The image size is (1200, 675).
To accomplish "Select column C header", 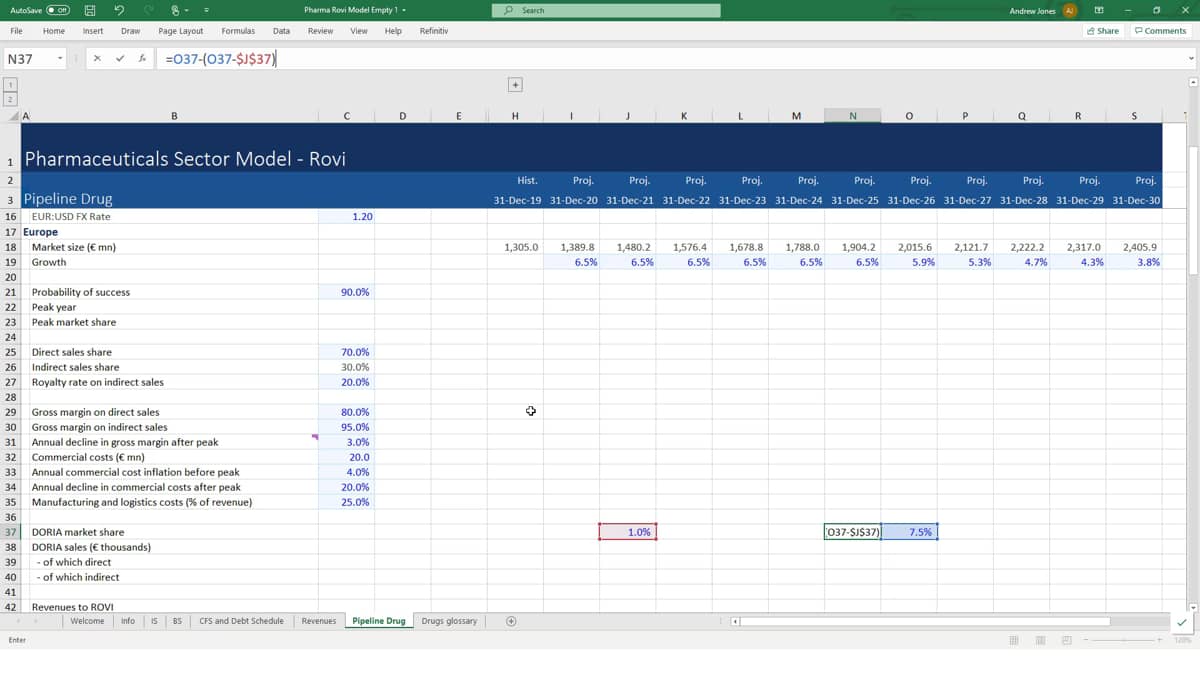I will (346, 116).
